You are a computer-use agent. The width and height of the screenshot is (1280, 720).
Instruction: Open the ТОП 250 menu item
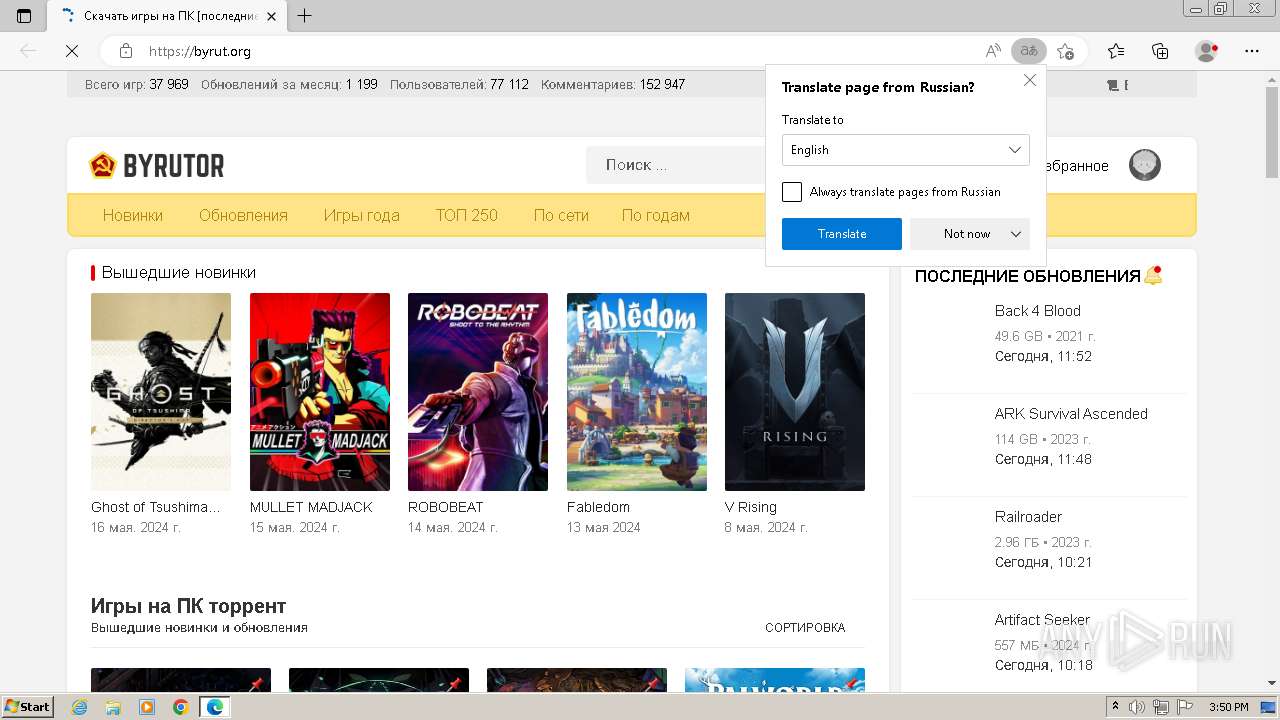click(x=466, y=215)
